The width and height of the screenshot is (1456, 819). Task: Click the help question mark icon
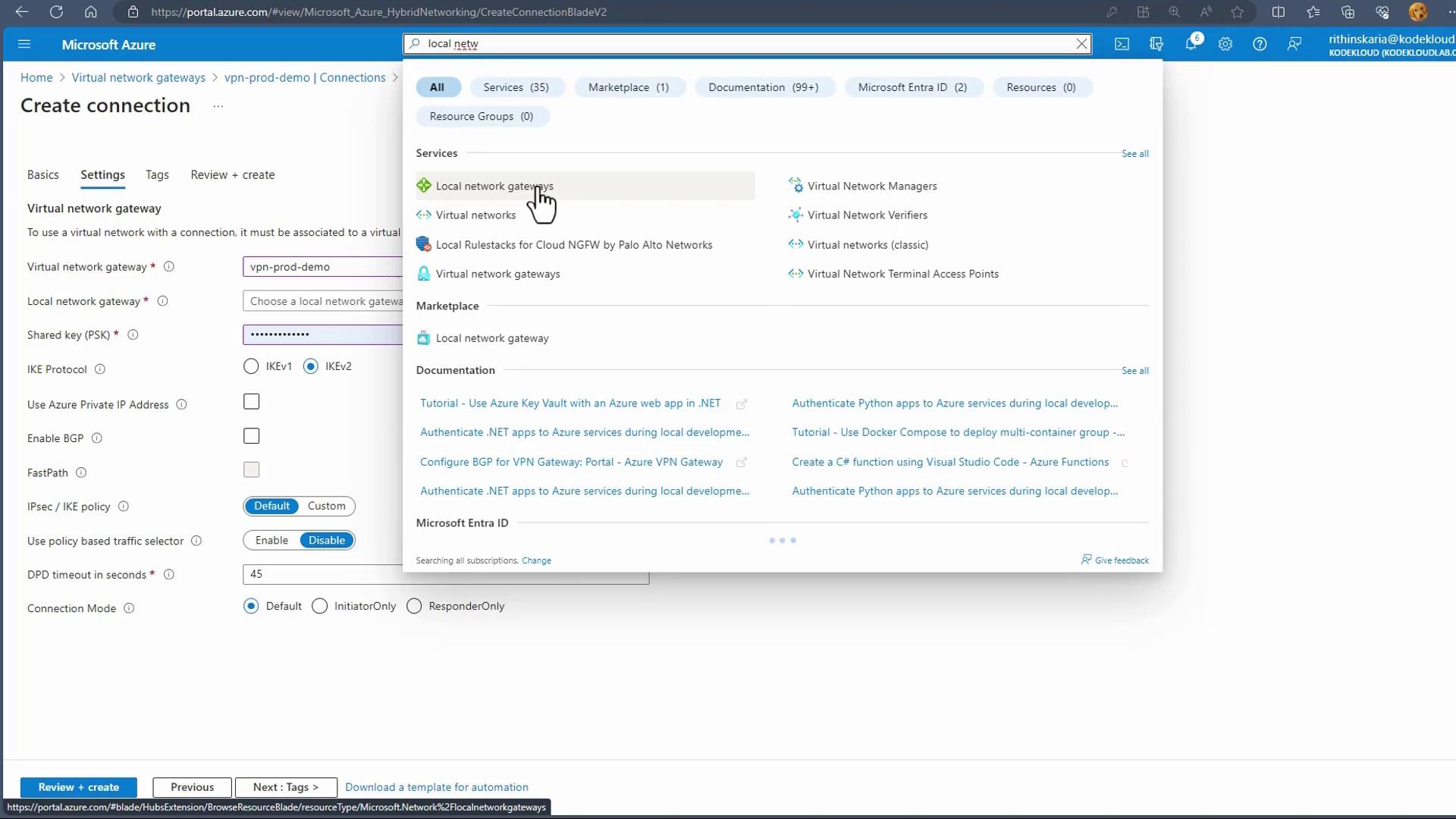tap(1260, 44)
